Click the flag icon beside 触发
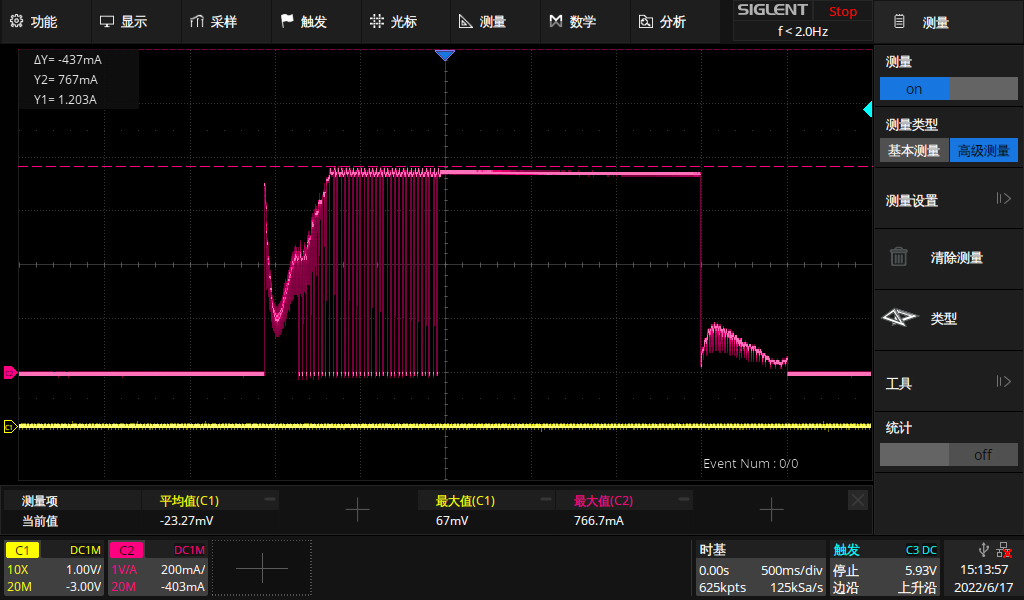Image resolution: width=1024 pixels, height=600 pixels. pyautogui.click(x=287, y=18)
